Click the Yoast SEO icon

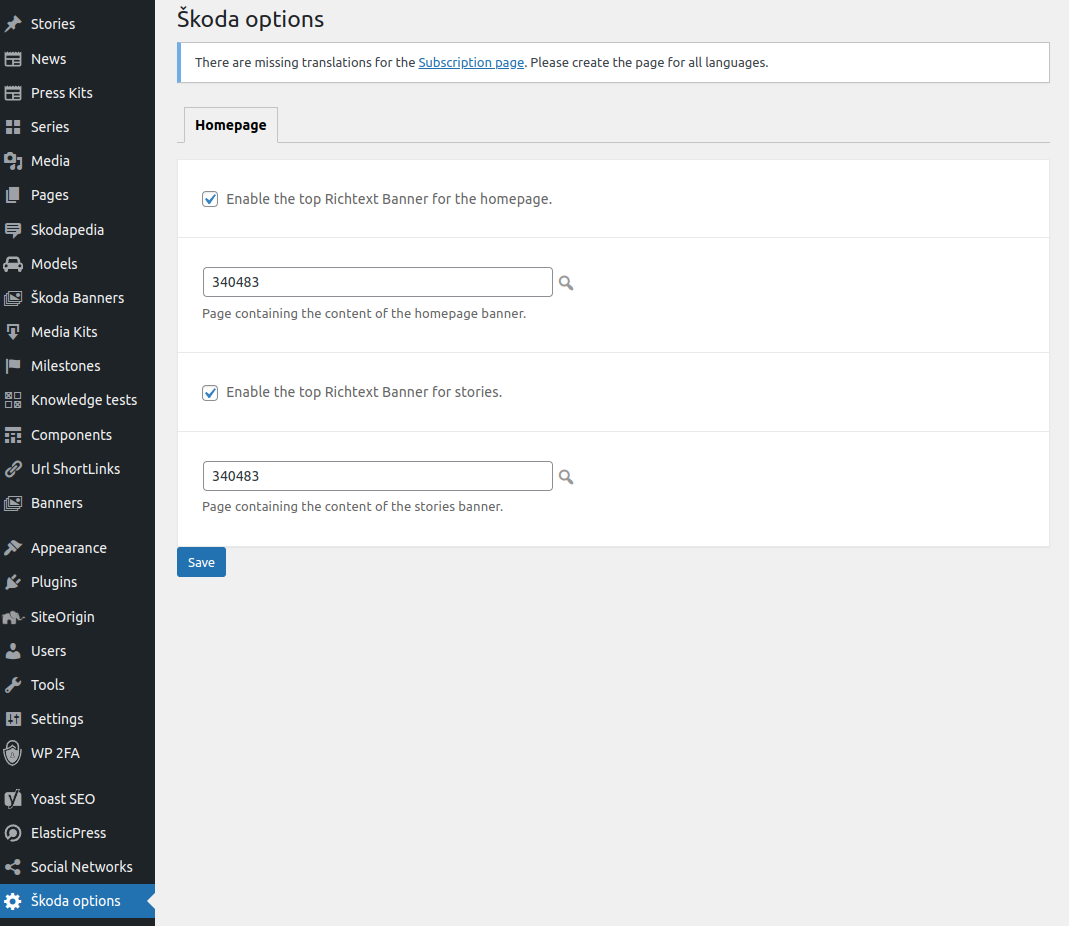[x=13, y=799]
